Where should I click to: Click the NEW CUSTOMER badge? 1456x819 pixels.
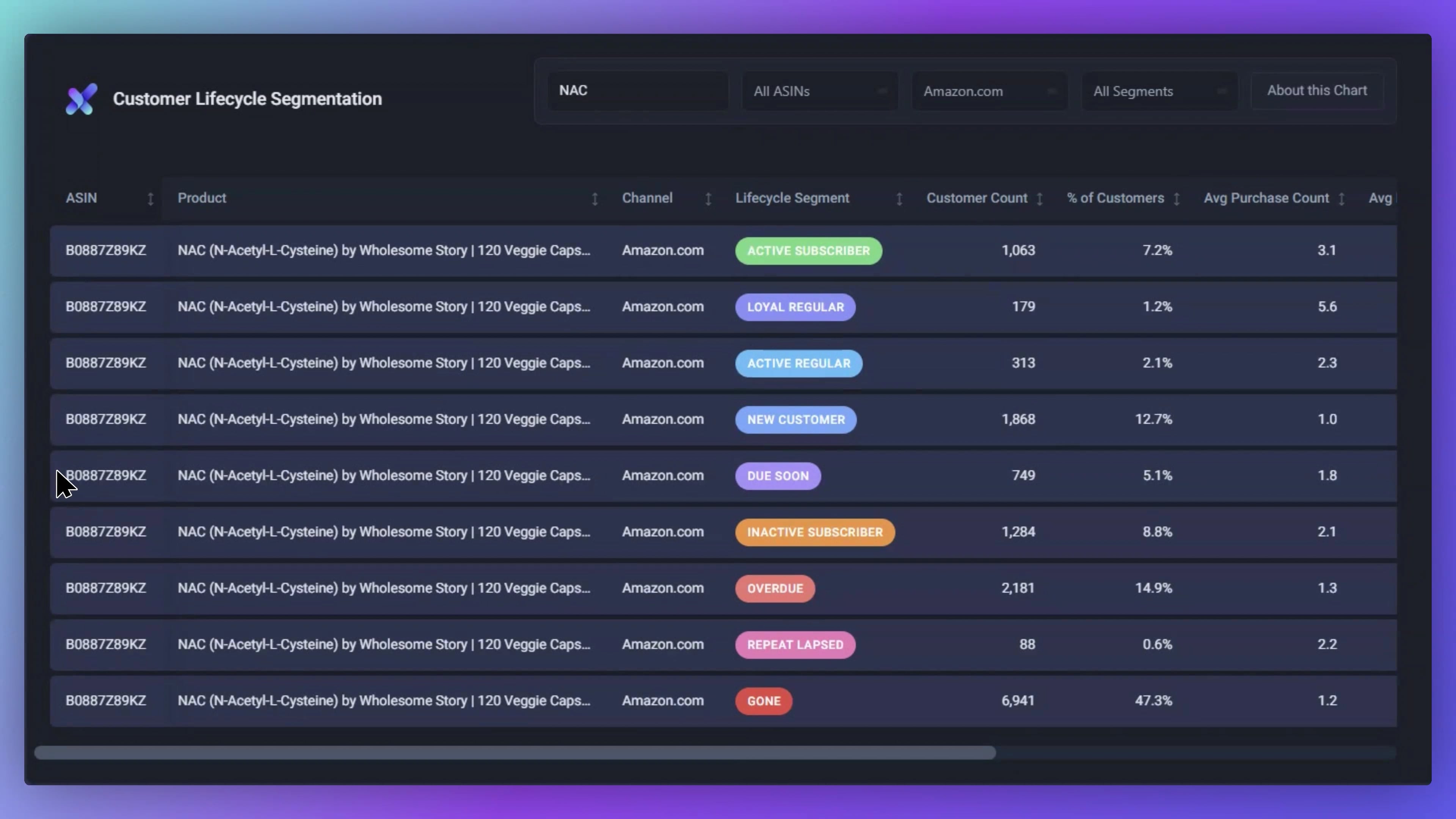pyautogui.click(x=796, y=420)
